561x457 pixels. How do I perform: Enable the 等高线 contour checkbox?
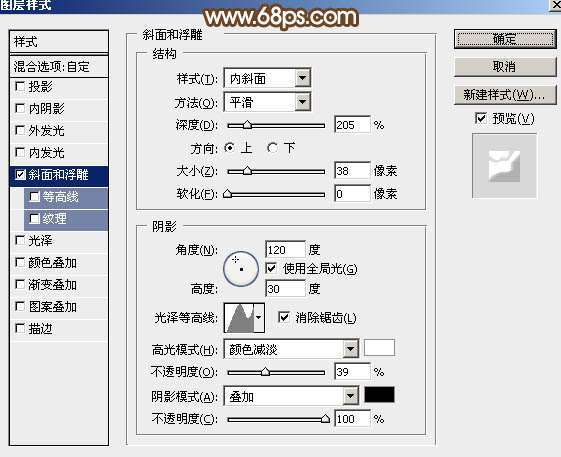[x=35, y=196]
